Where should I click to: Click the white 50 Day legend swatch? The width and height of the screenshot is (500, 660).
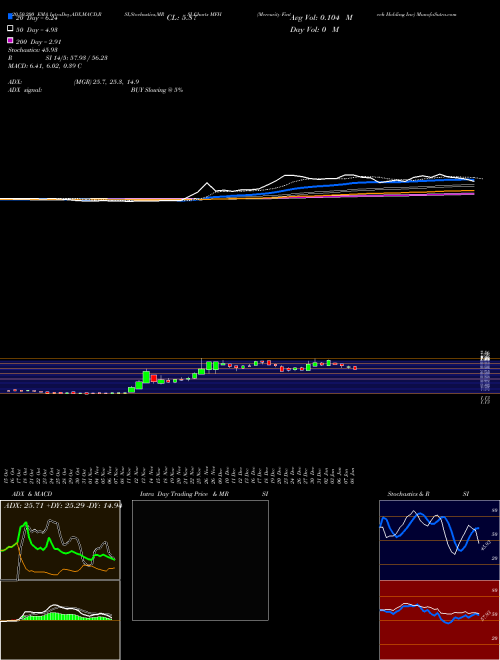[10, 29]
